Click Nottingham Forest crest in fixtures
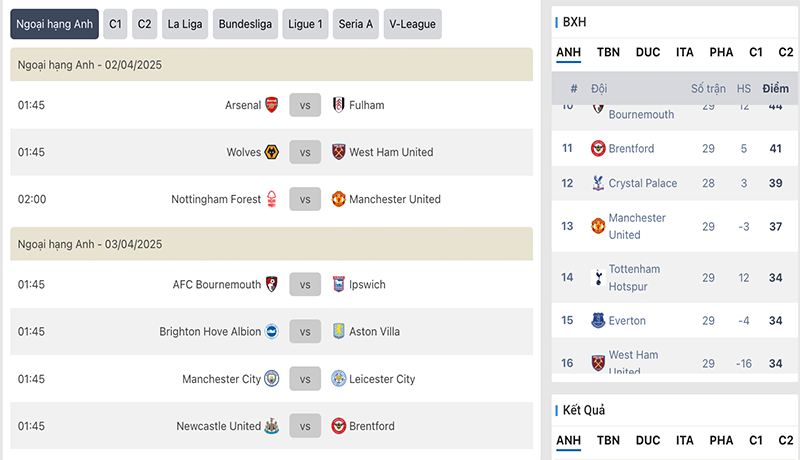 point(272,199)
